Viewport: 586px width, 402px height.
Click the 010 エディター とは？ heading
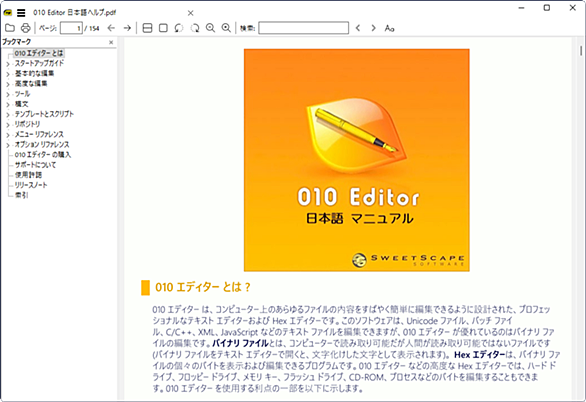click(203, 287)
